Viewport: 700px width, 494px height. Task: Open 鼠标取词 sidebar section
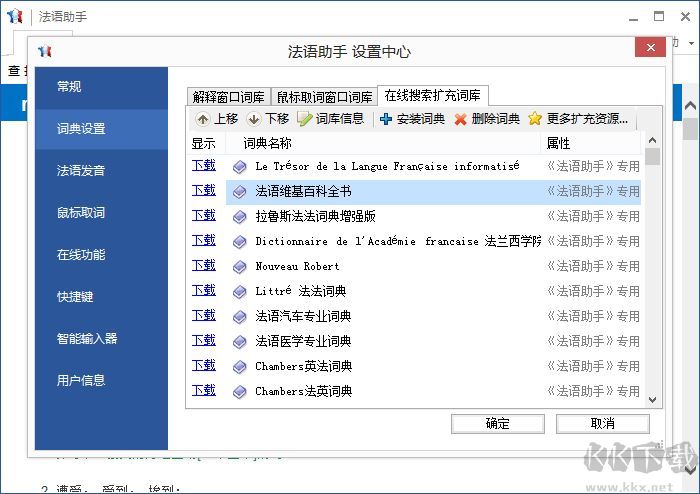coord(101,212)
